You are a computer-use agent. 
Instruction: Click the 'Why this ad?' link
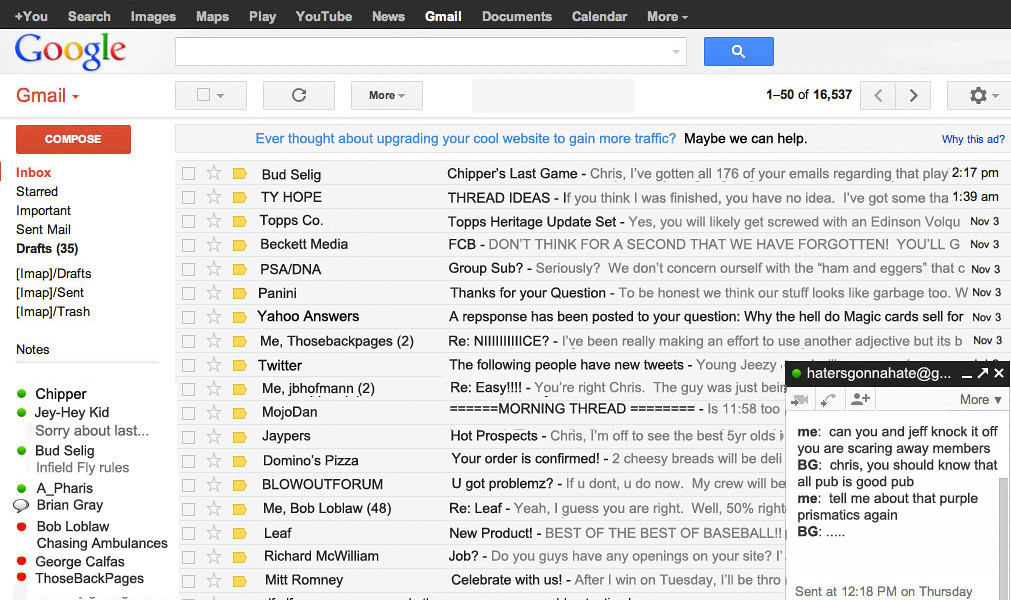pyautogui.click(x=973, y=139)
